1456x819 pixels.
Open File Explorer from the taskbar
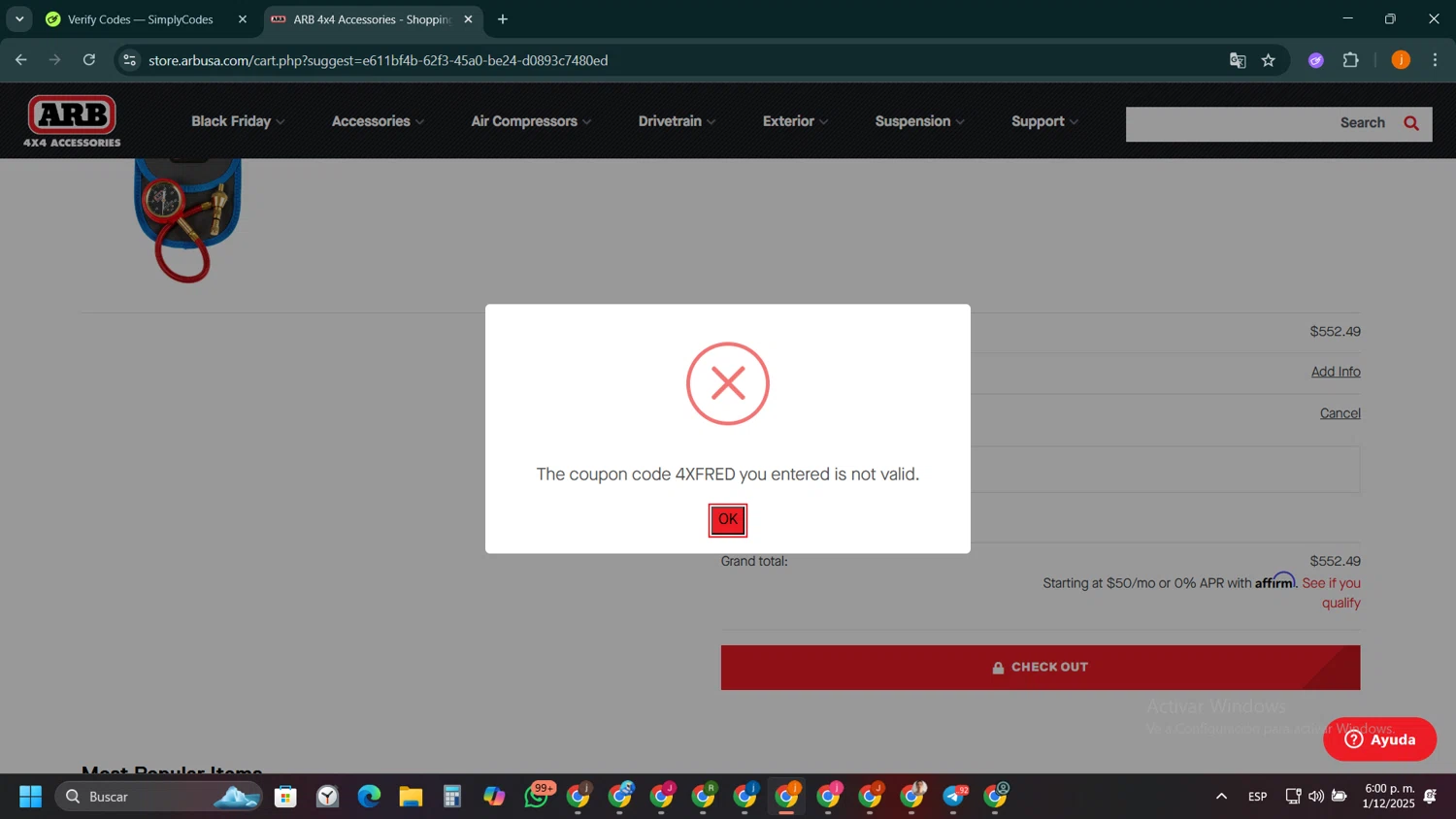coord(411,797)
